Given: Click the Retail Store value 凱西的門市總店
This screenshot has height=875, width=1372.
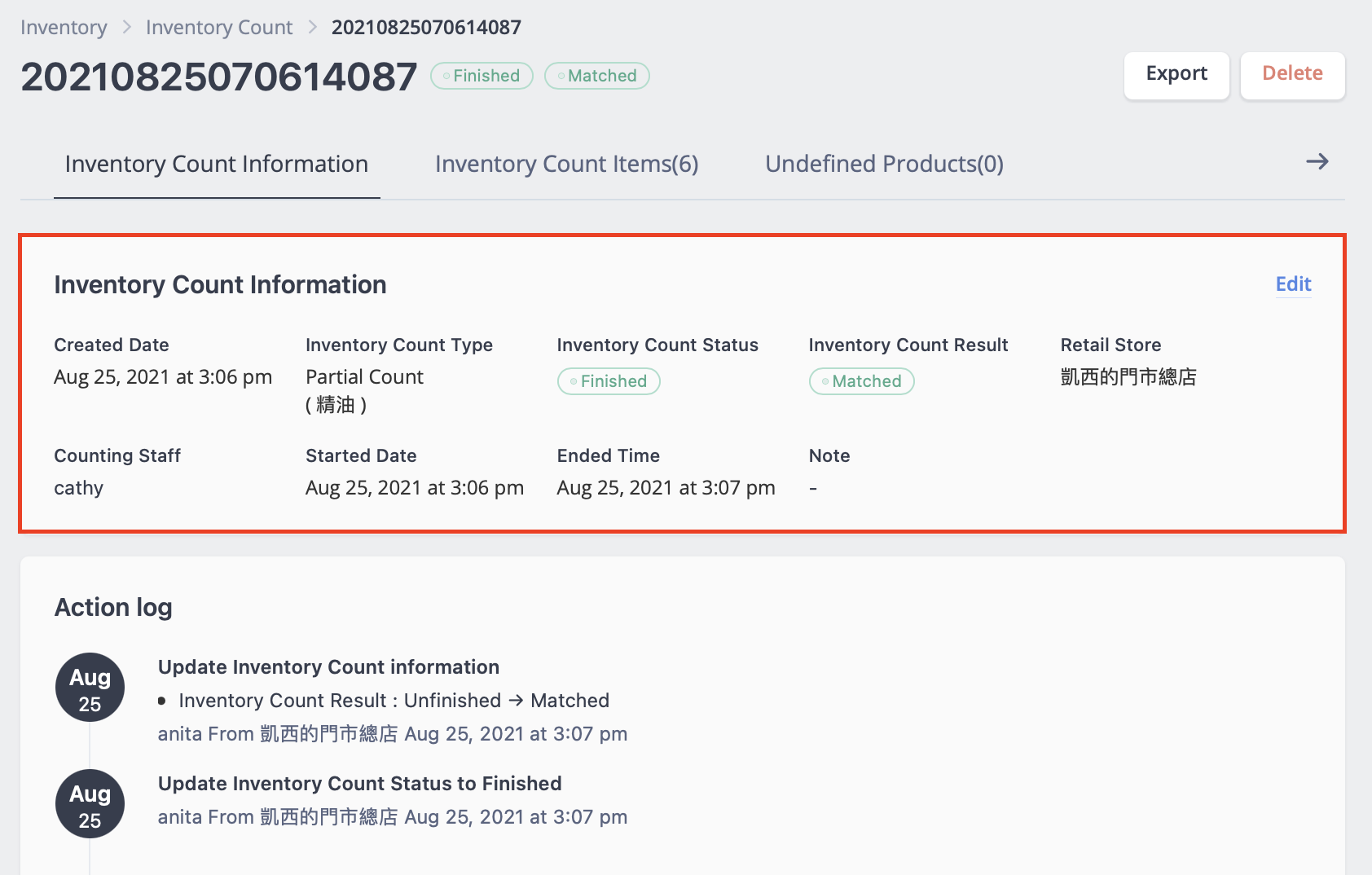Looking at the screenshot, I should [x=1128, y=377].
